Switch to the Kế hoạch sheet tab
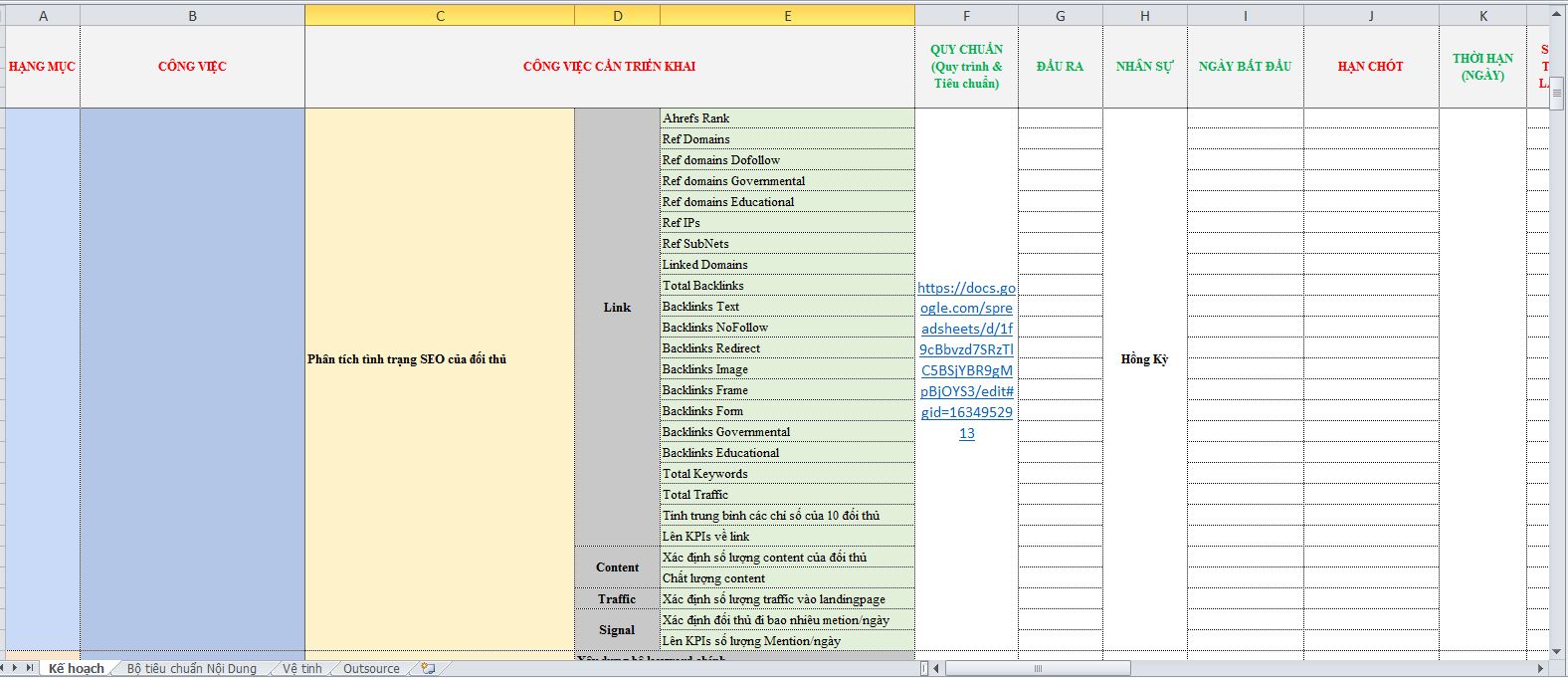This screenshot has height=678, width=1568. pyautogui.click(x=76, y=669)
